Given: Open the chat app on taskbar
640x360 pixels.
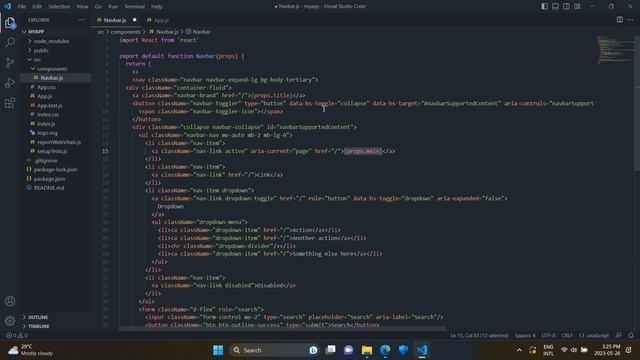Looking at the screenshot, I should pos(348,350).
